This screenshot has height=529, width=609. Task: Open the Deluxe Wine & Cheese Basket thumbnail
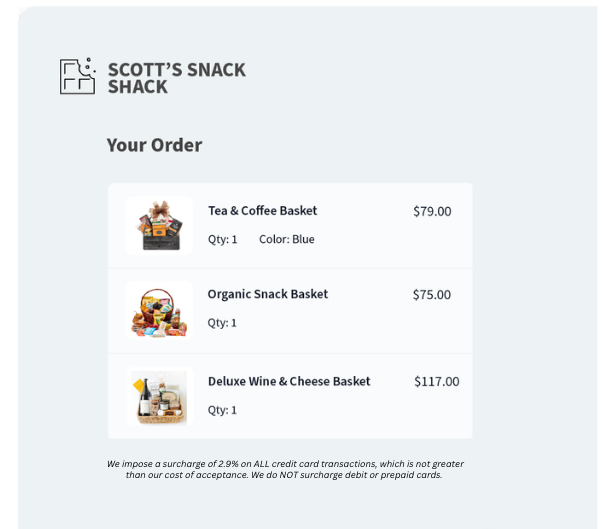(159, 397)
